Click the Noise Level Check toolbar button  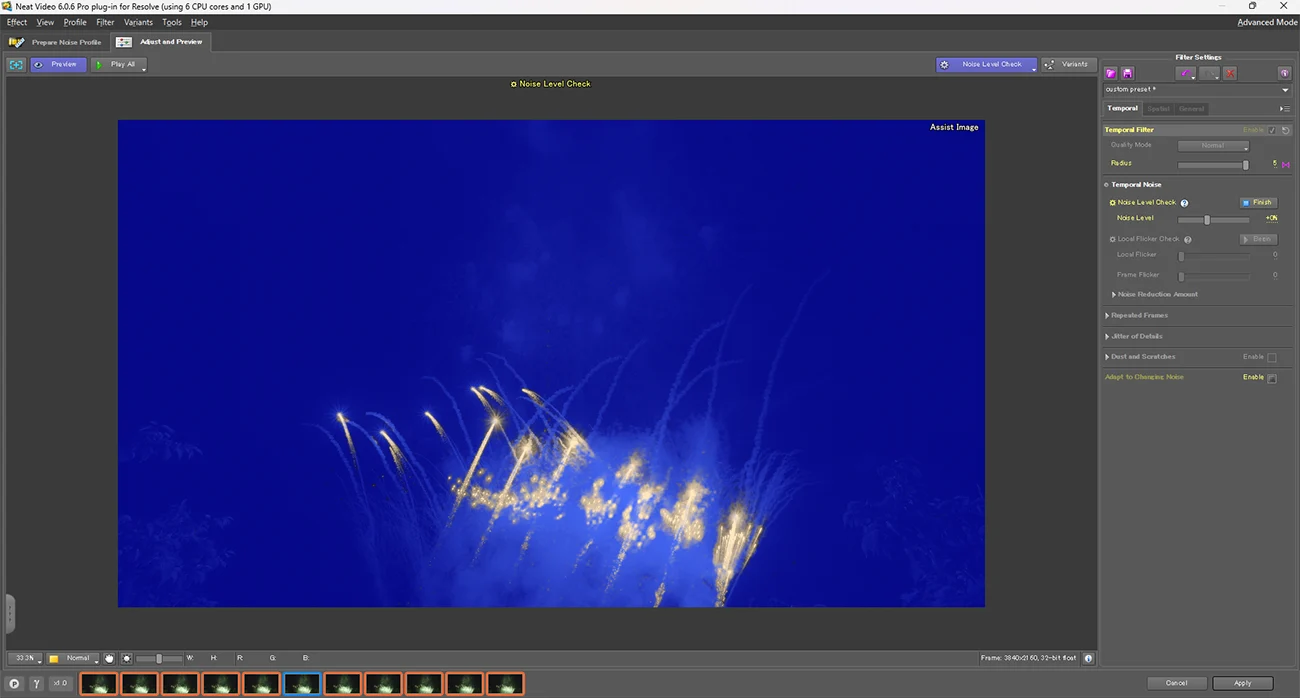(x=986, y=64)
